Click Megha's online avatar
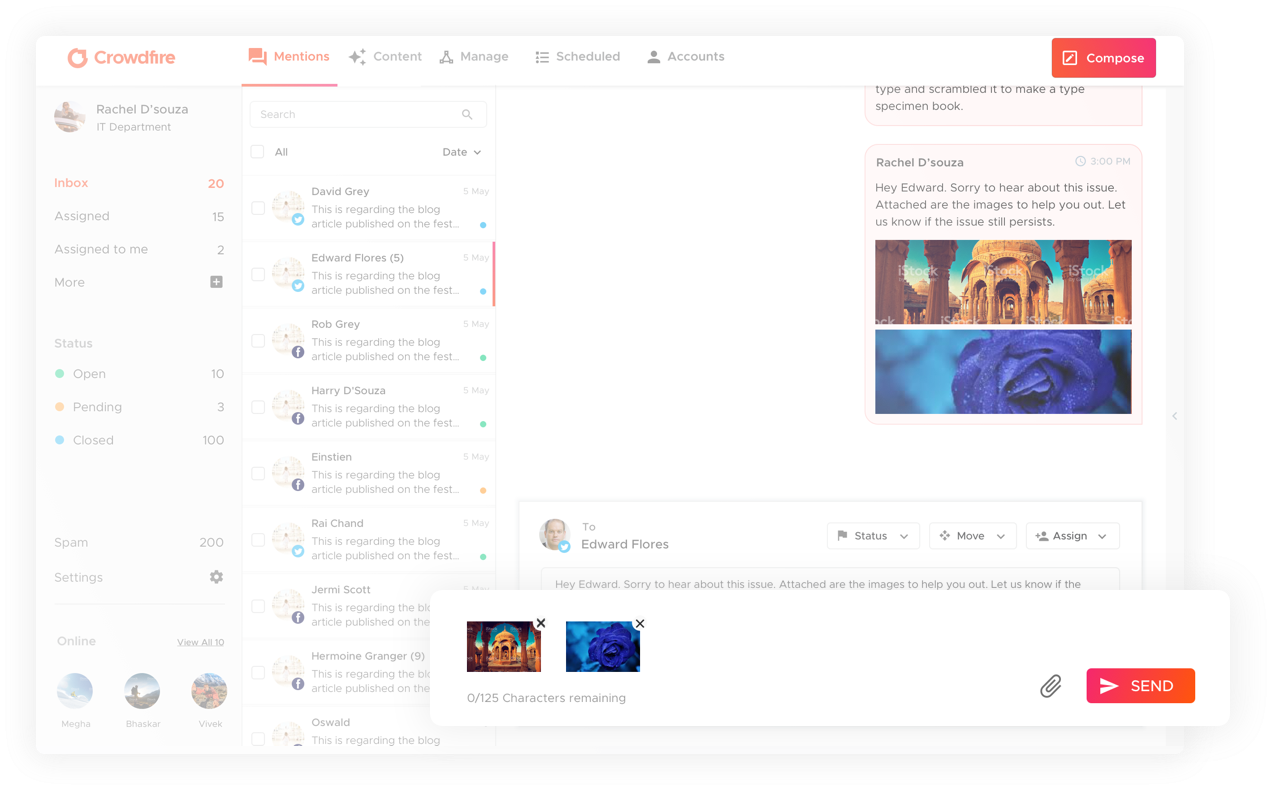The width and height of the screenshot is (1274, 790). (x=75, y=691)
